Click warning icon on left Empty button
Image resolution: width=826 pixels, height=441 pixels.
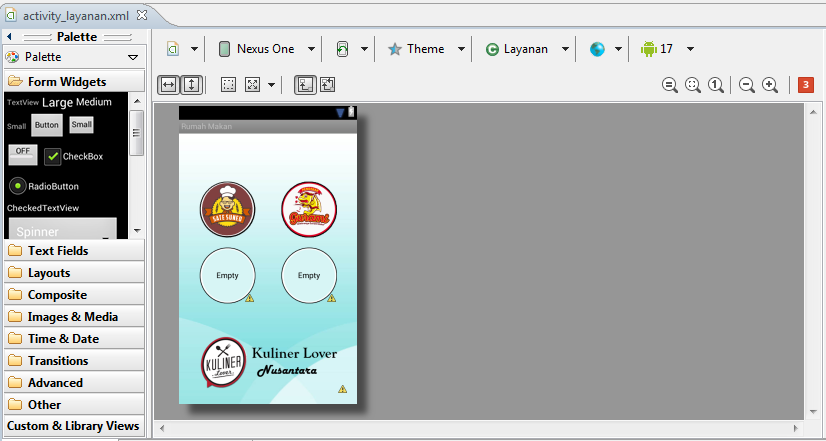[x=250, y=298]
